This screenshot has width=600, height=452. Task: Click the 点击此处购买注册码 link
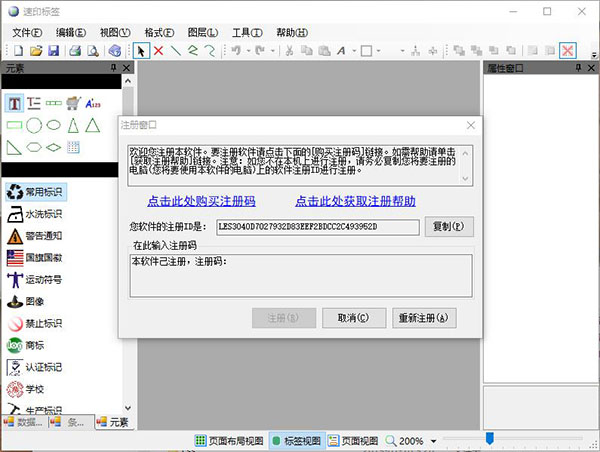(200, 201)
